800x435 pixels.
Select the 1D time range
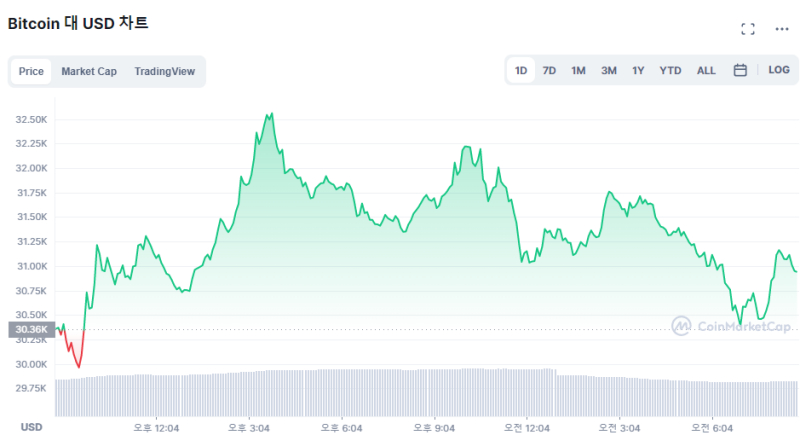pyautogui.click(x=521, y=70)
